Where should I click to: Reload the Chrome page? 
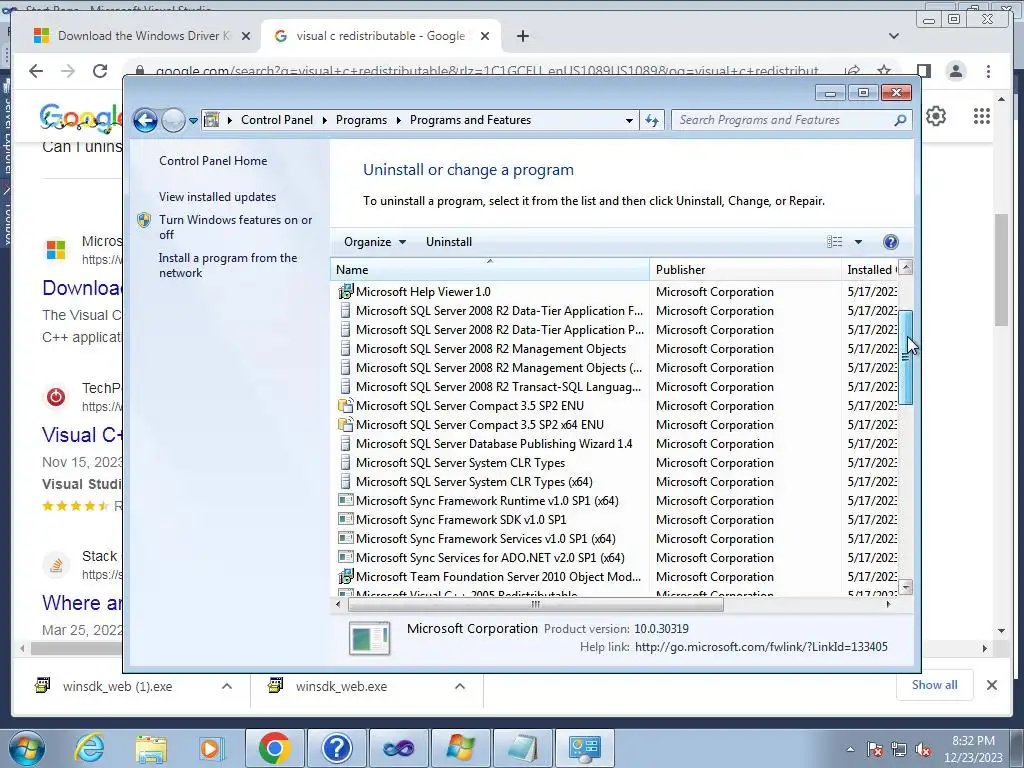[100, 71]
